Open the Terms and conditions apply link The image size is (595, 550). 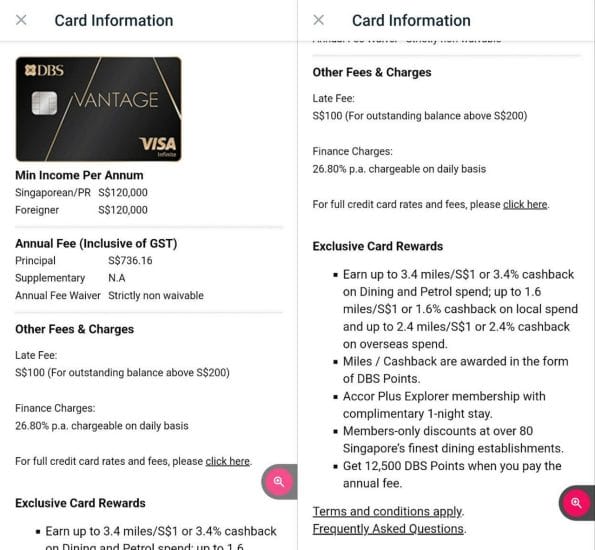387,511
